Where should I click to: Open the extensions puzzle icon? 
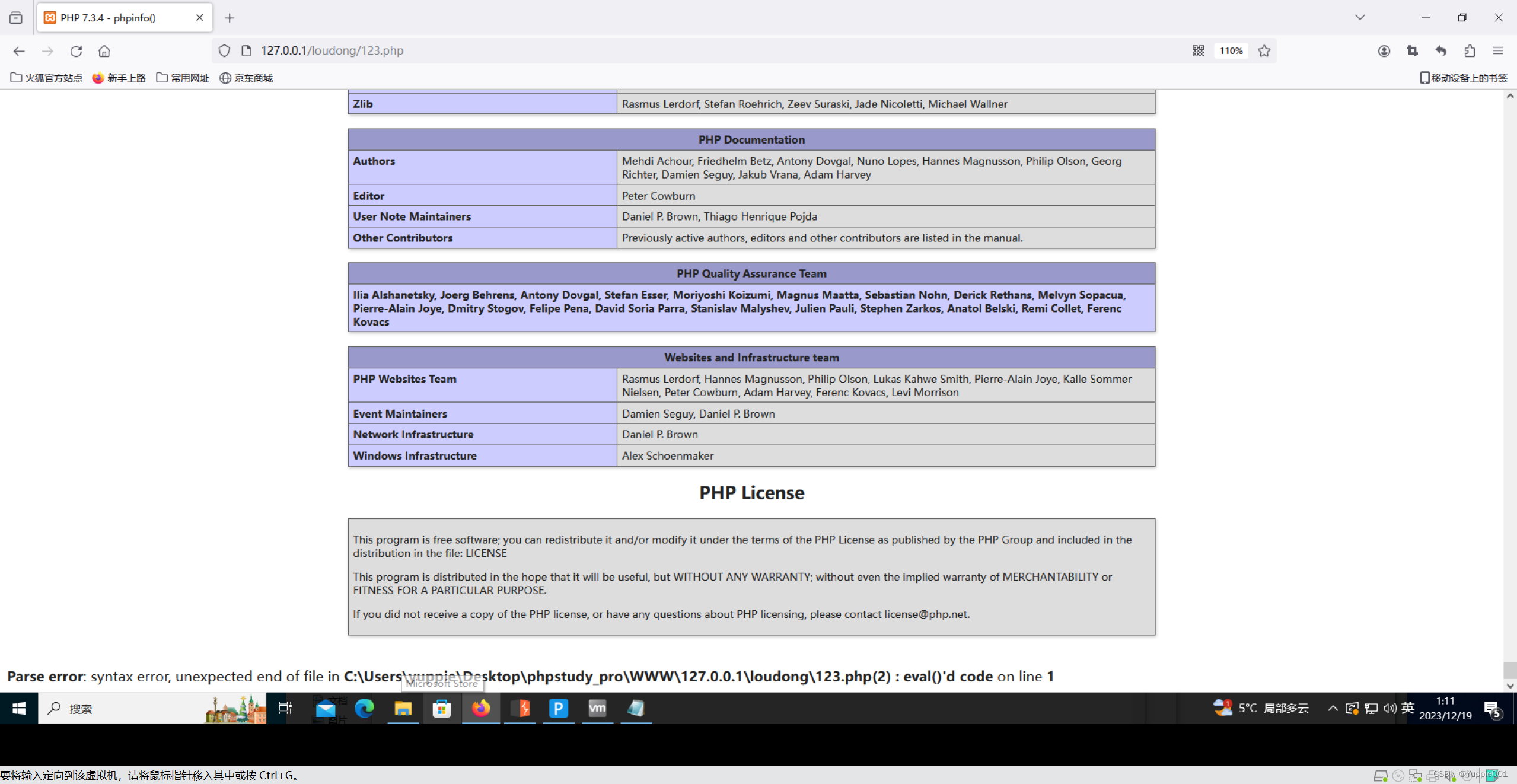pyautogui.click(x=1469, y=51)
